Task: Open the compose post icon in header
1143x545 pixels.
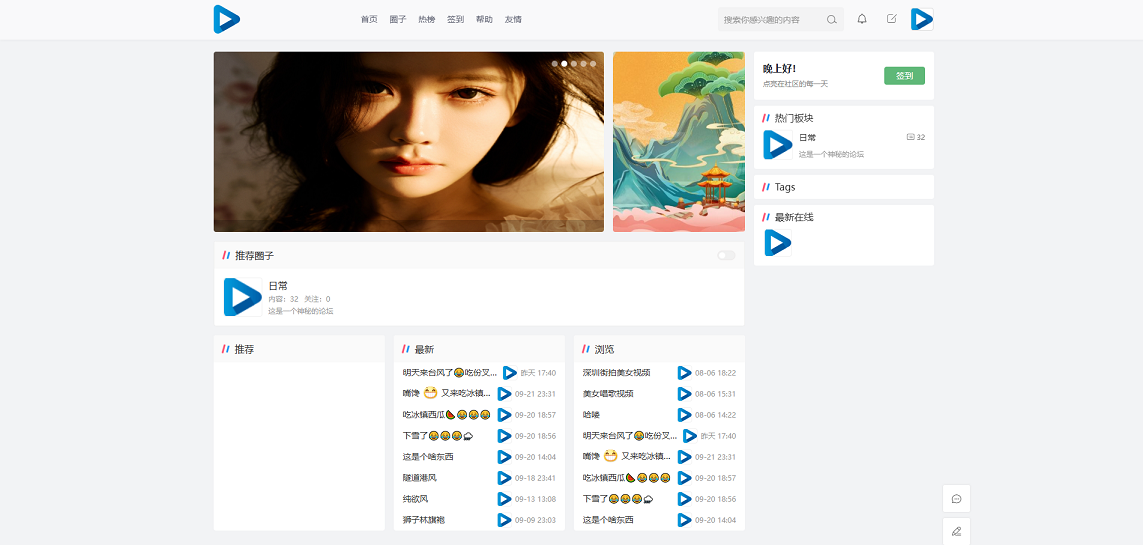Action: click(x=891, y=19)
